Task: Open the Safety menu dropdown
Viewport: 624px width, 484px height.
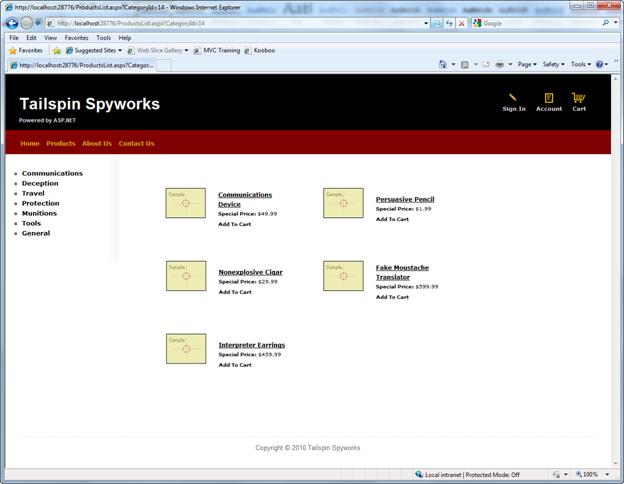Action: (554, 64)
